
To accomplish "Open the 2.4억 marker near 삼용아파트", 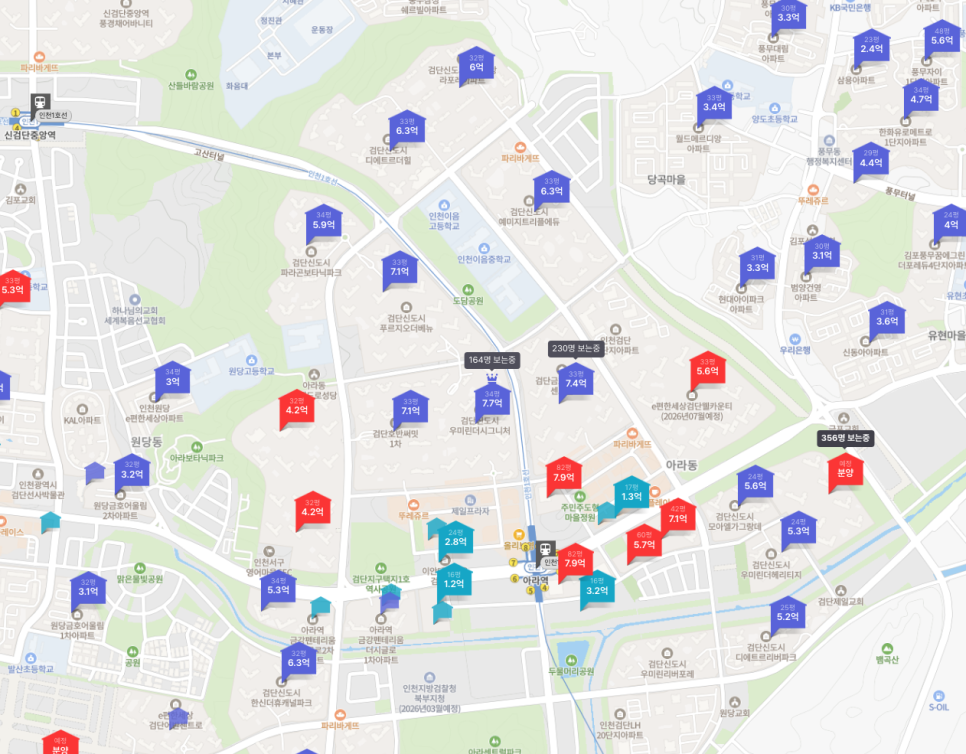I will coord(871,47).
